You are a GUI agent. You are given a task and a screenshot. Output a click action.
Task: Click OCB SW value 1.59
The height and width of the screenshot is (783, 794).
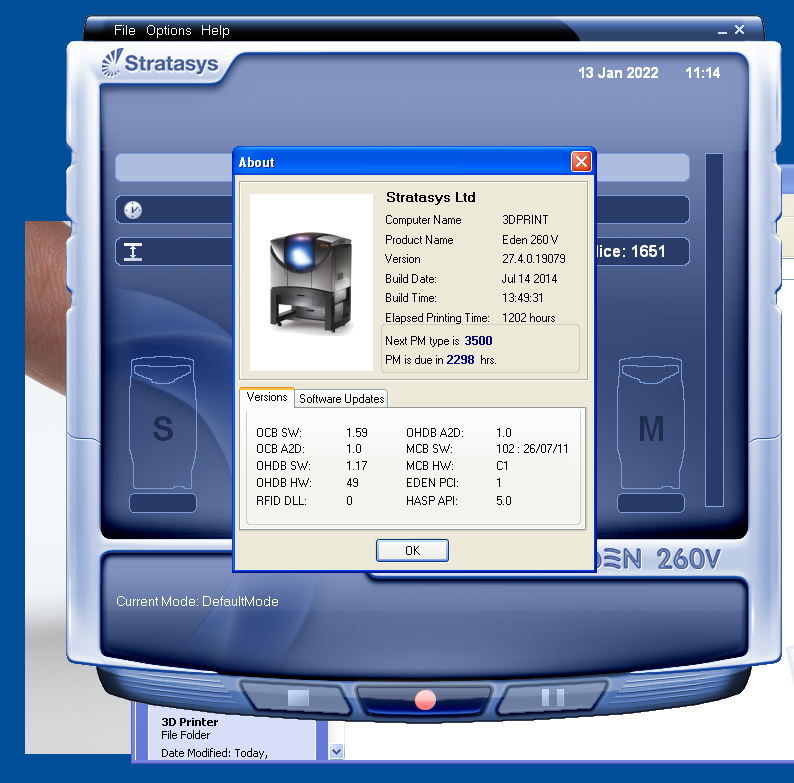pos(356,433)
